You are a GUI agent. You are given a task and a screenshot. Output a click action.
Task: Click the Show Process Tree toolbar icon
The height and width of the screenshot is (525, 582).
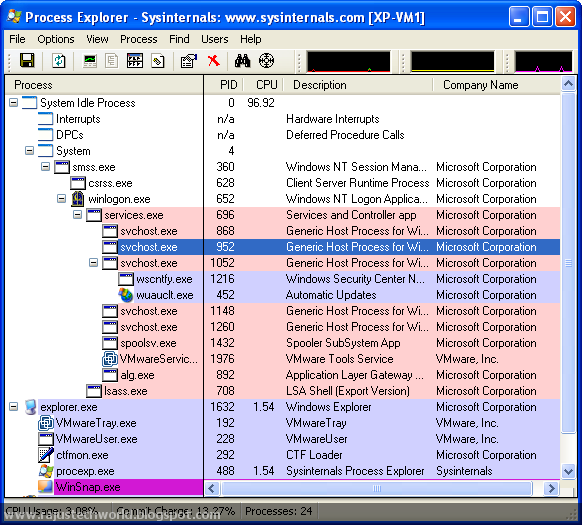111,61
